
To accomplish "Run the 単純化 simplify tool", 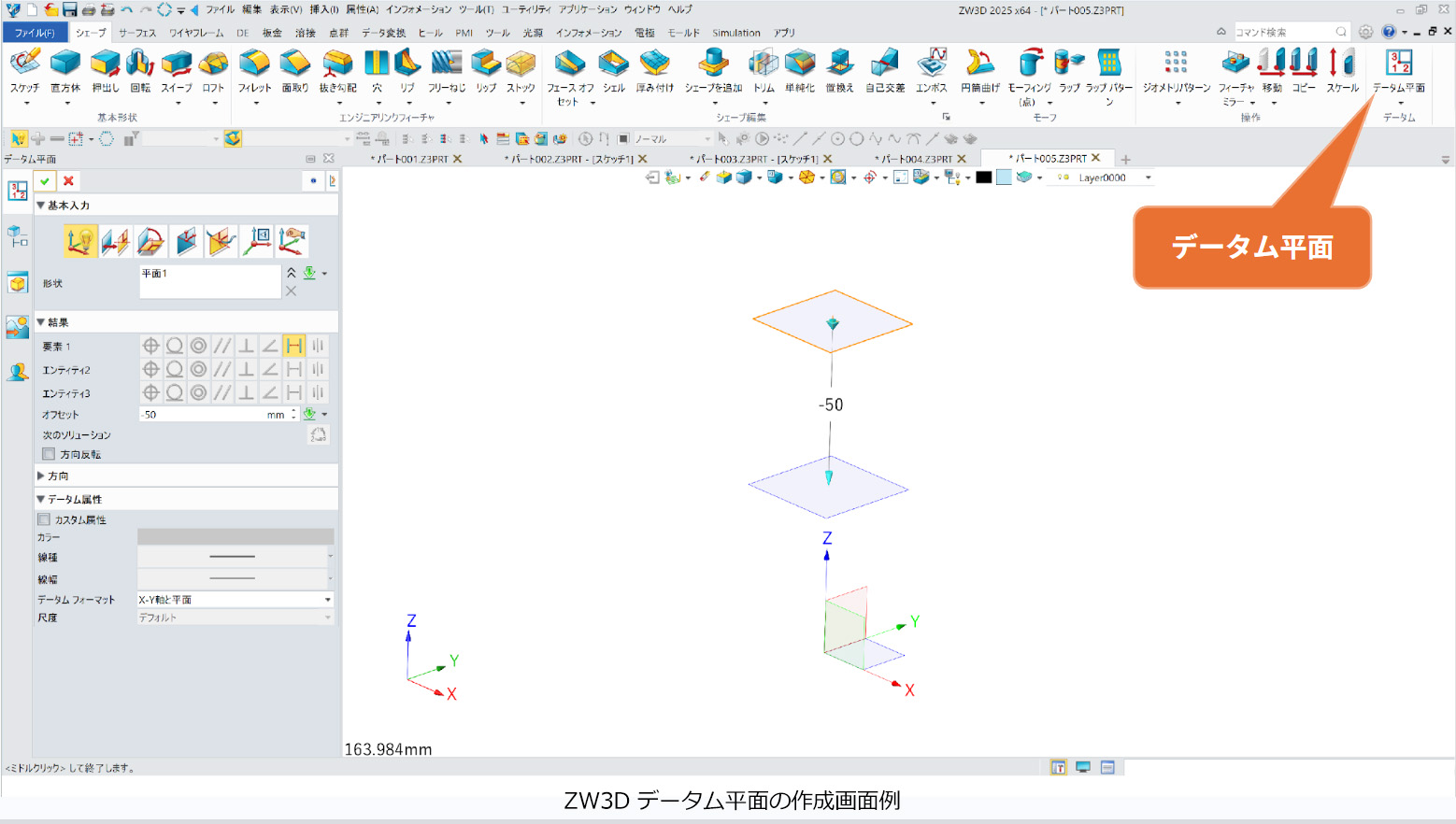I will pos(800,71).
